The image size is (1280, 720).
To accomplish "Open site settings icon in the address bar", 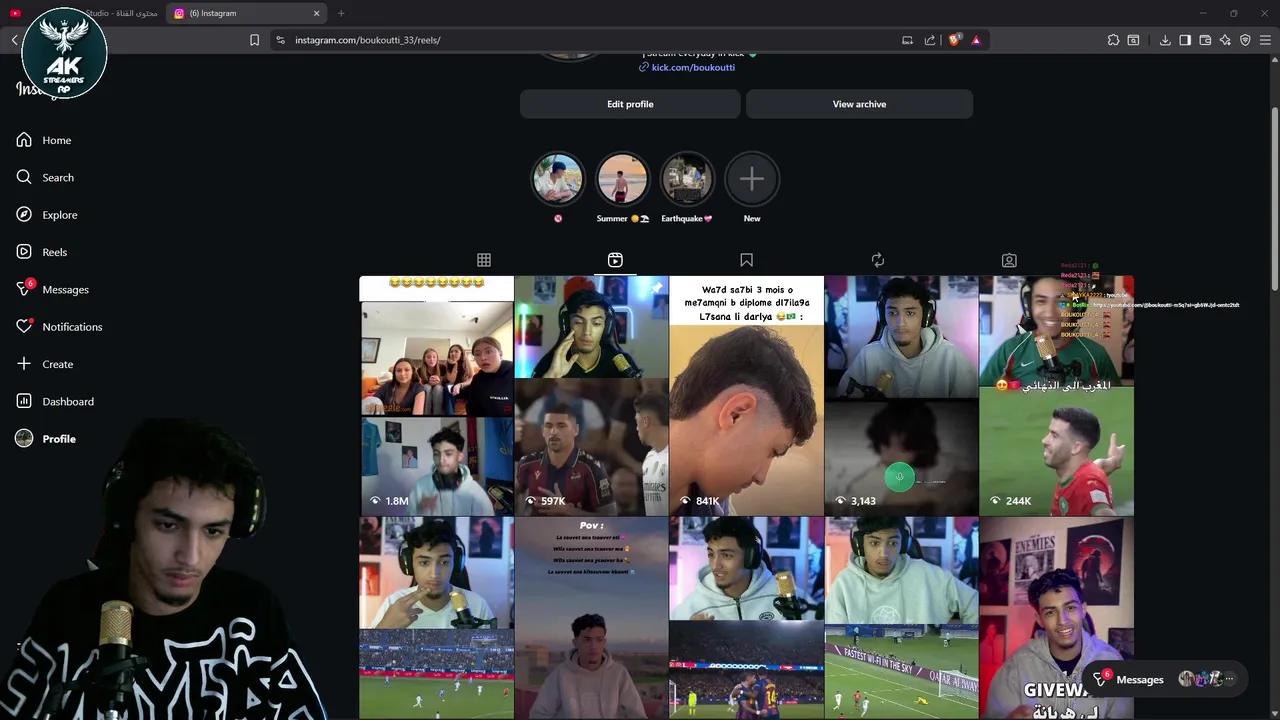I will [x=280, y=40].
